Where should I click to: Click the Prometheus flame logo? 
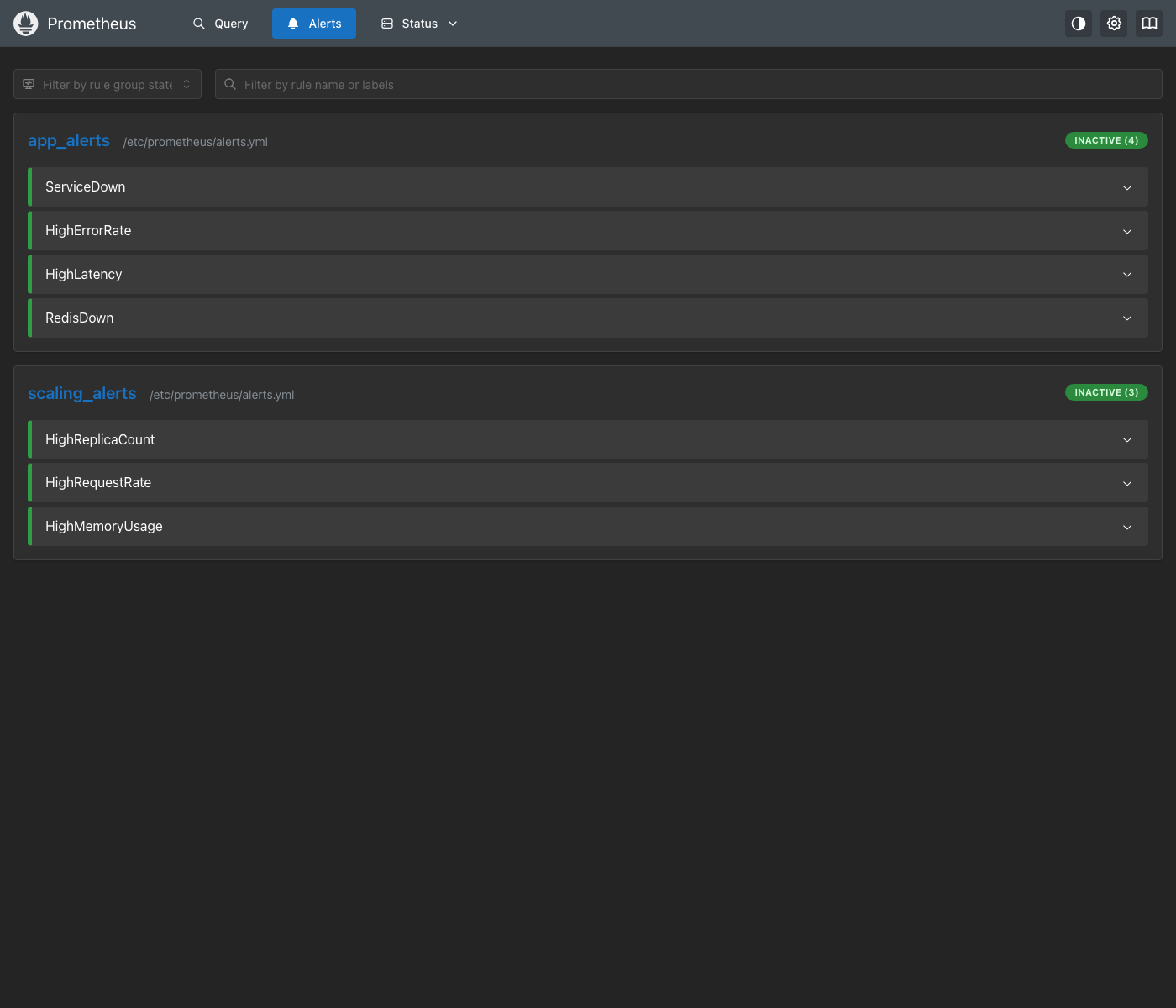coord(26,24)
